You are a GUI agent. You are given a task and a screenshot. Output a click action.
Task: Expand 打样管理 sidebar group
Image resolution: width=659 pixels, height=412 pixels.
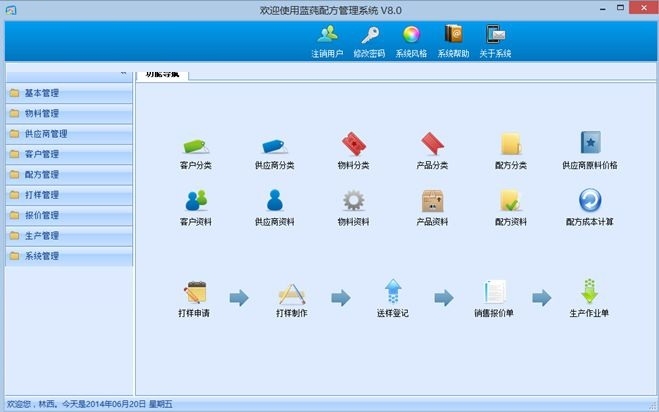[x=69, y=195]
